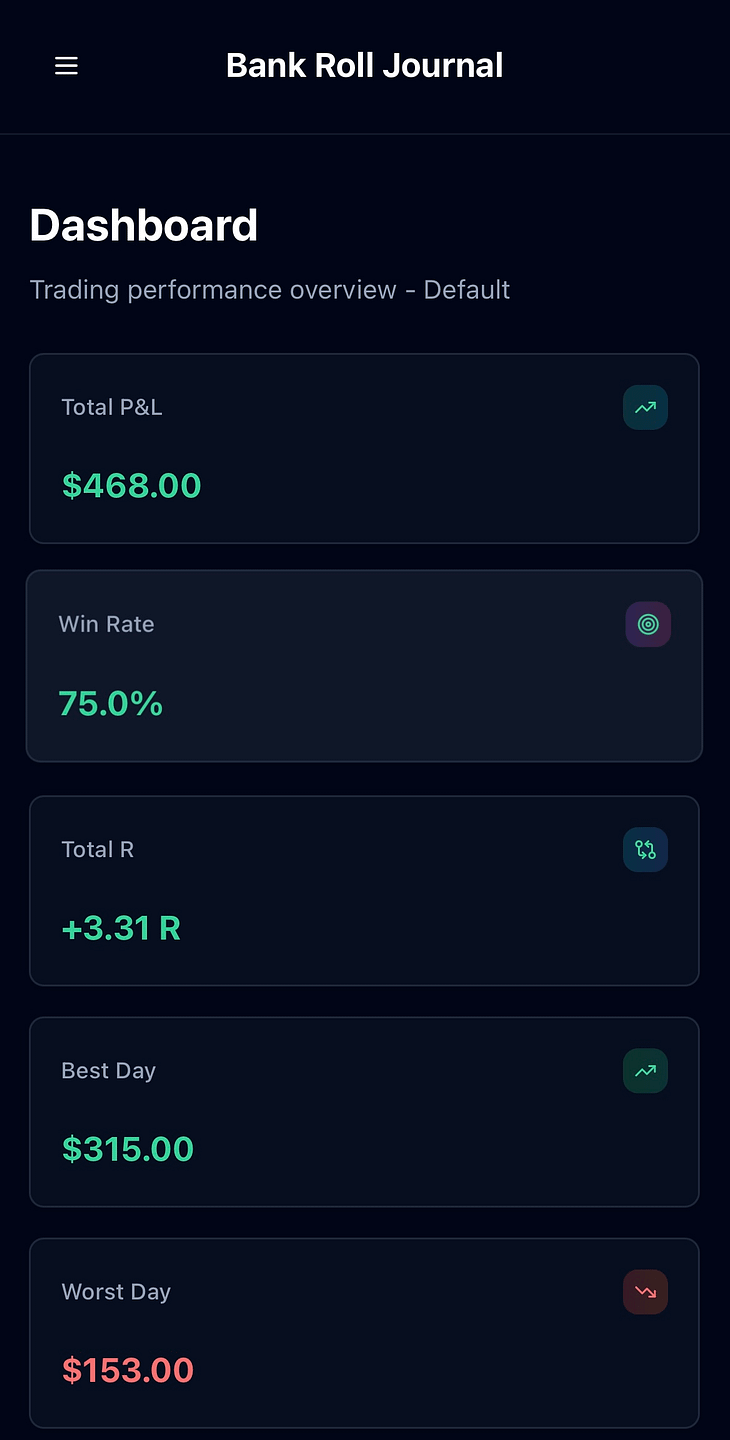Open the Total R card

coord(364,891)
